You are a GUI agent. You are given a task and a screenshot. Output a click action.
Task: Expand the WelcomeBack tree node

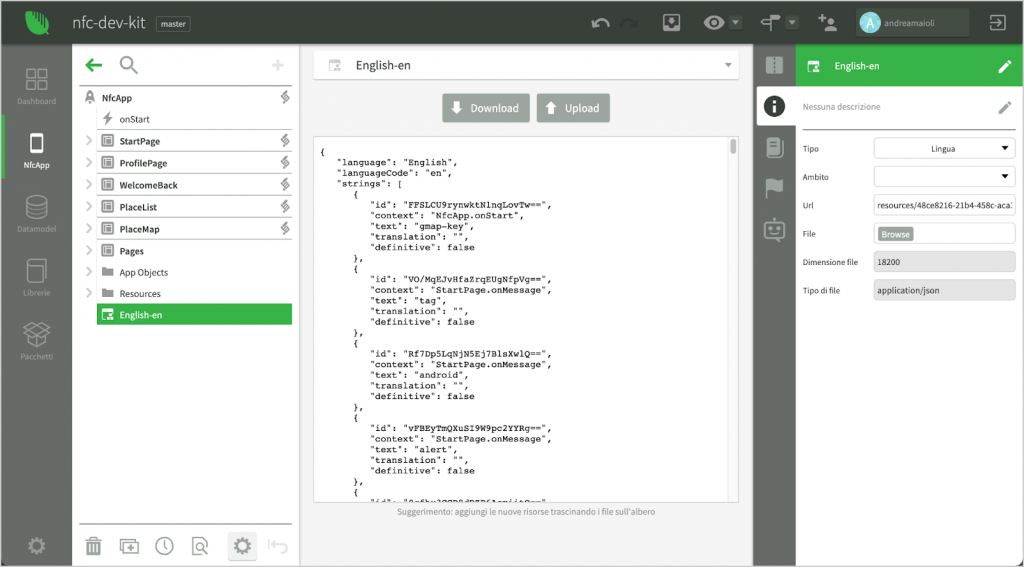pyautogui.click(x=89, y=184)
